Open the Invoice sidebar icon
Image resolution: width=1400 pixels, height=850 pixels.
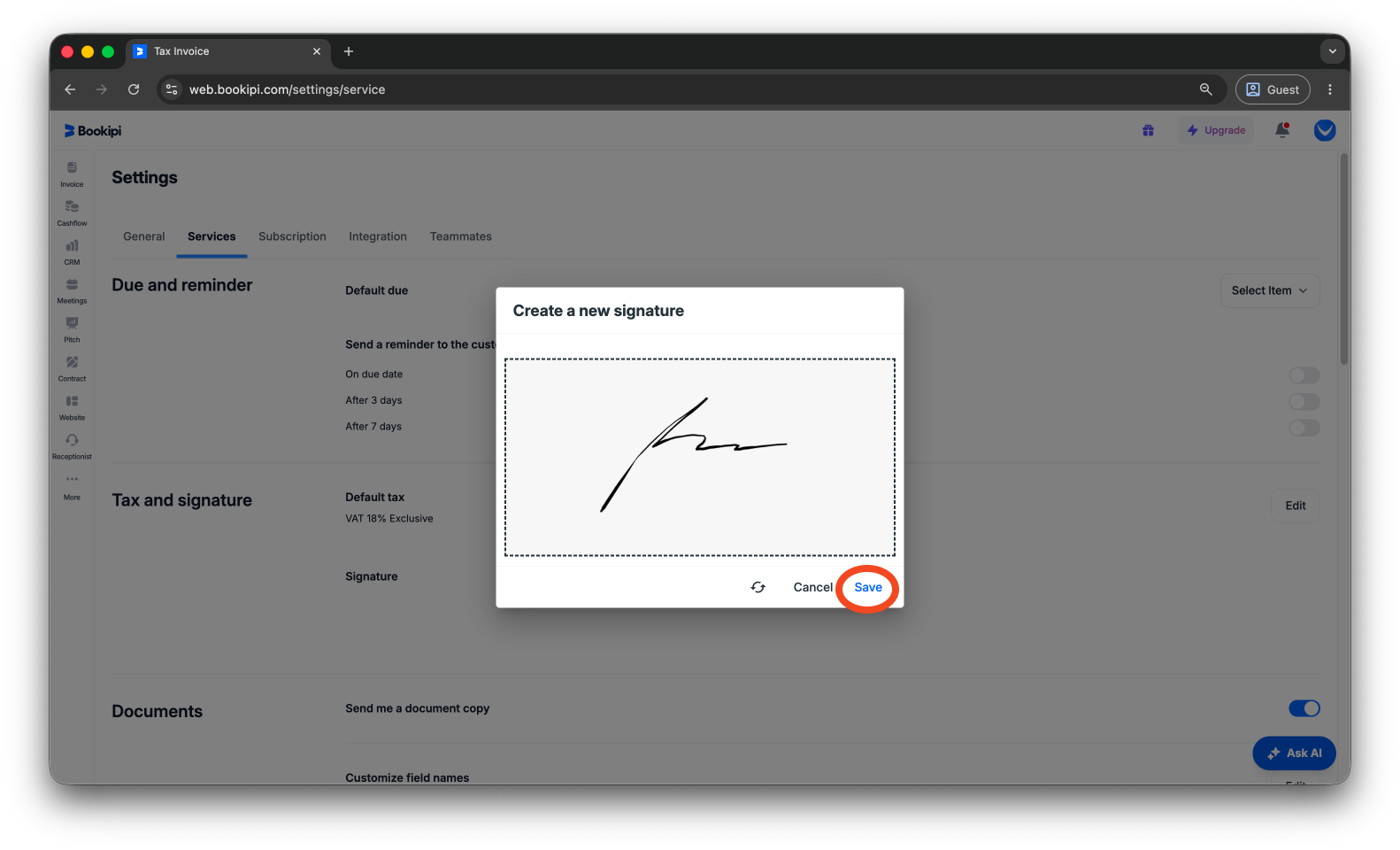click(72, 174)
